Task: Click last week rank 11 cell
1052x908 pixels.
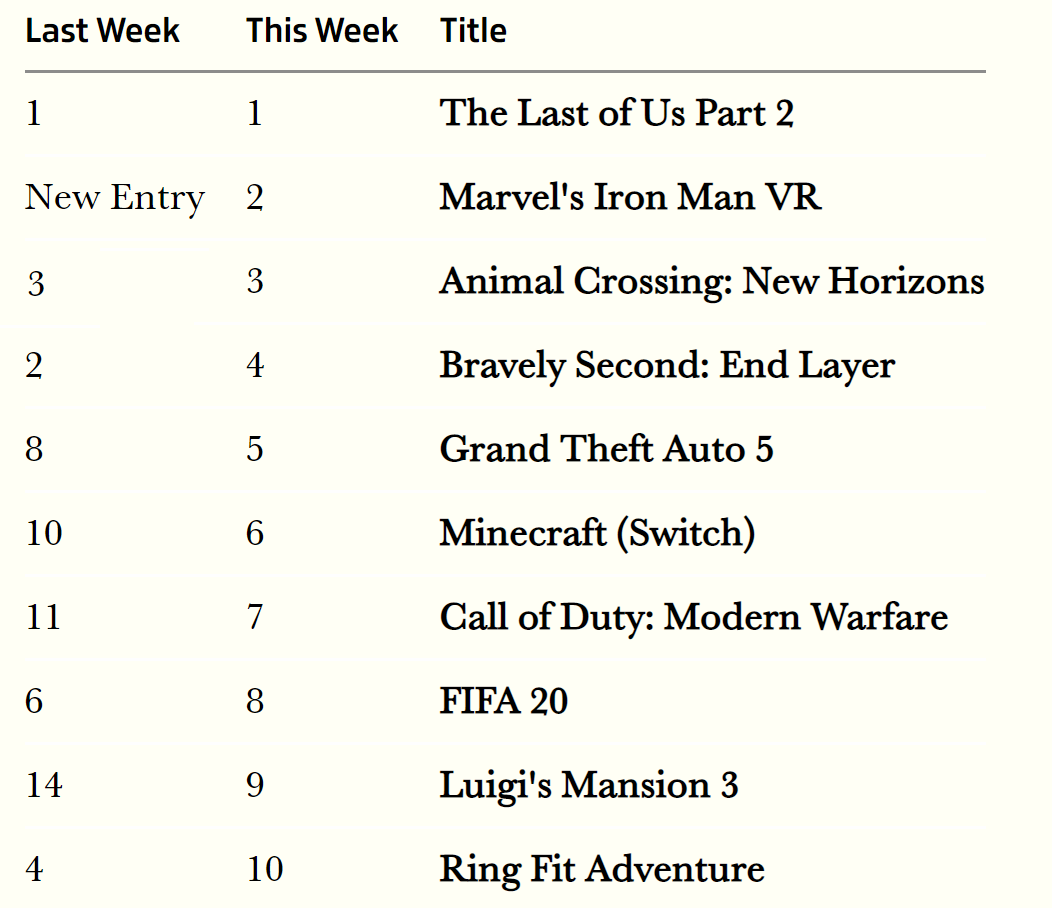Action: [44, 617]
